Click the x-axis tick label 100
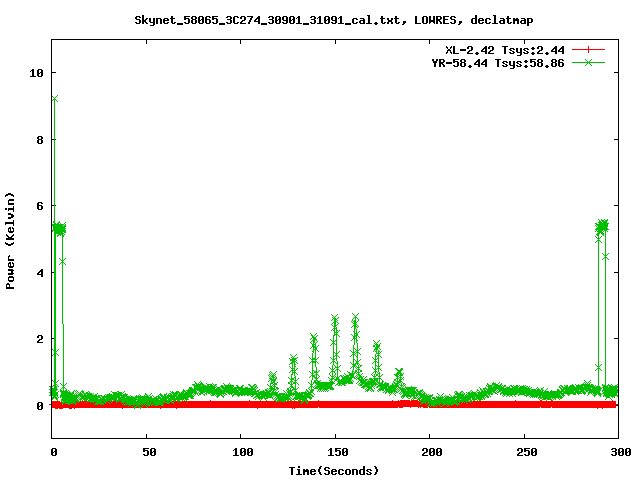The image size is (640, 480). click(x=242, y=452)
